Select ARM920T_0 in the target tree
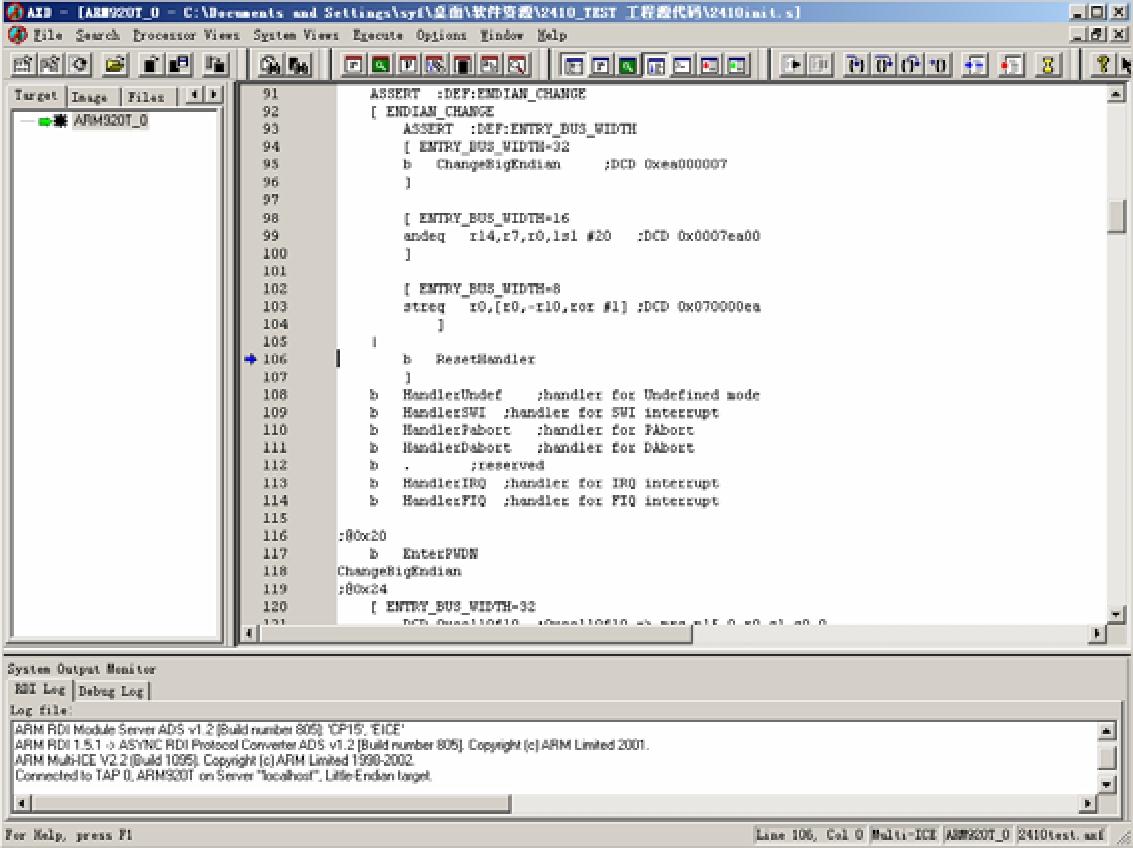The image size is (1133, 848). point(110,122)
